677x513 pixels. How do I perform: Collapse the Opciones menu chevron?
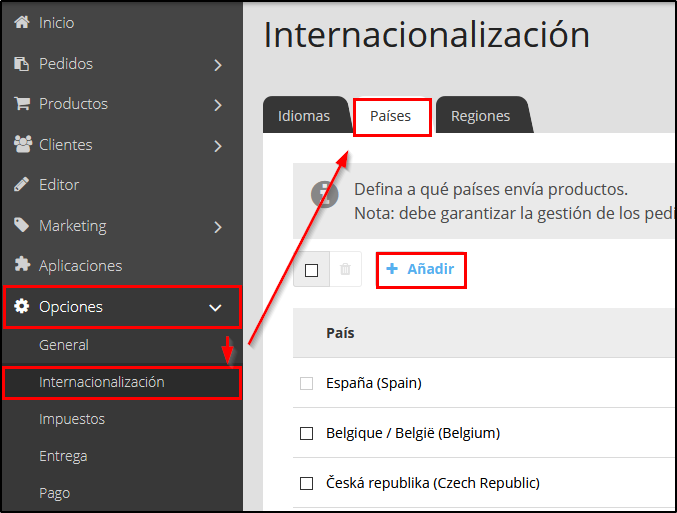coord(215,308)
